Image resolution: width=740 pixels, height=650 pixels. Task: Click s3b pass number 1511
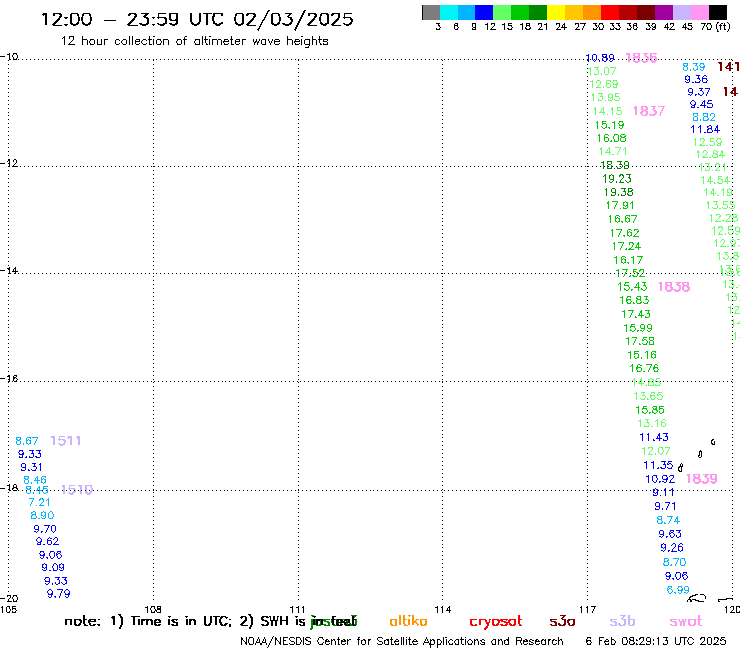pos(66,440)
